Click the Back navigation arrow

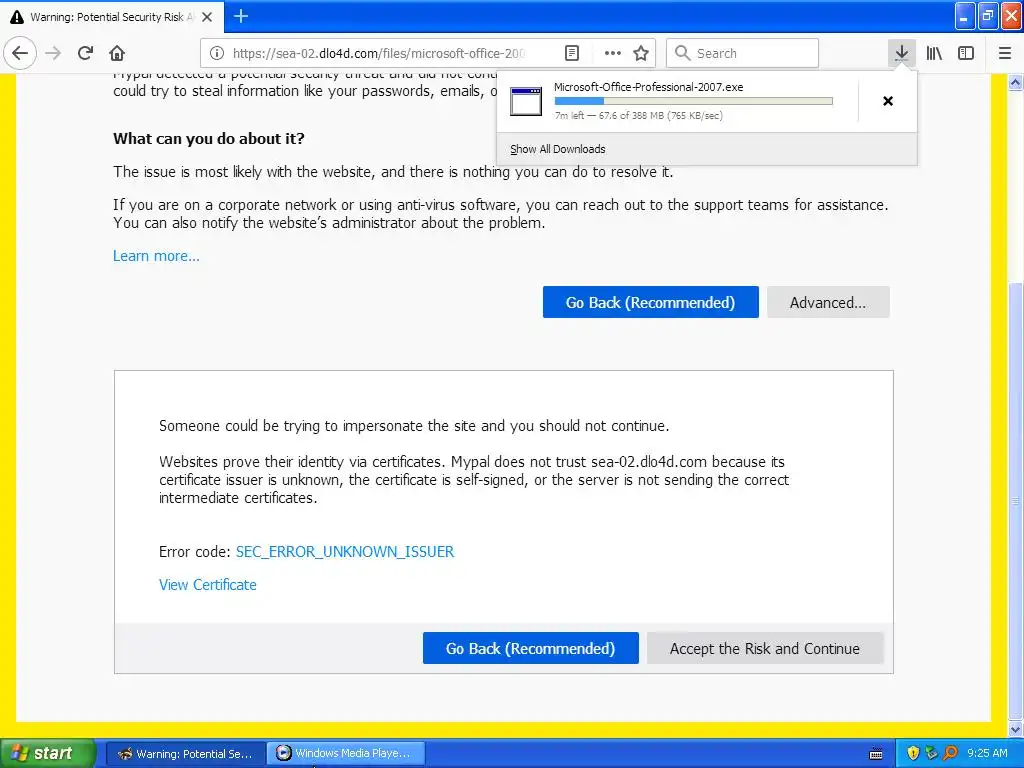(20, 53)
